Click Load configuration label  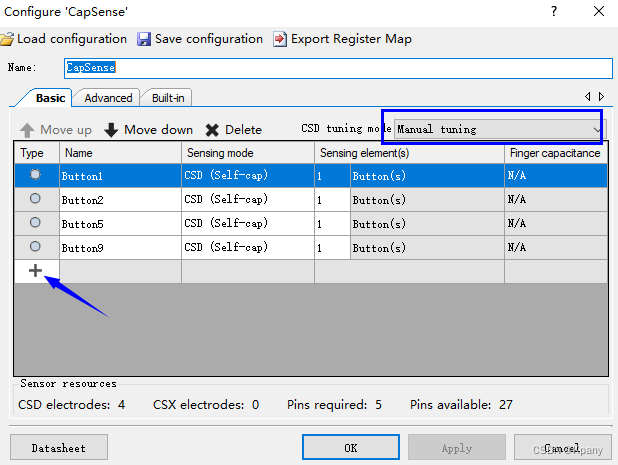(x=72, y=39)
